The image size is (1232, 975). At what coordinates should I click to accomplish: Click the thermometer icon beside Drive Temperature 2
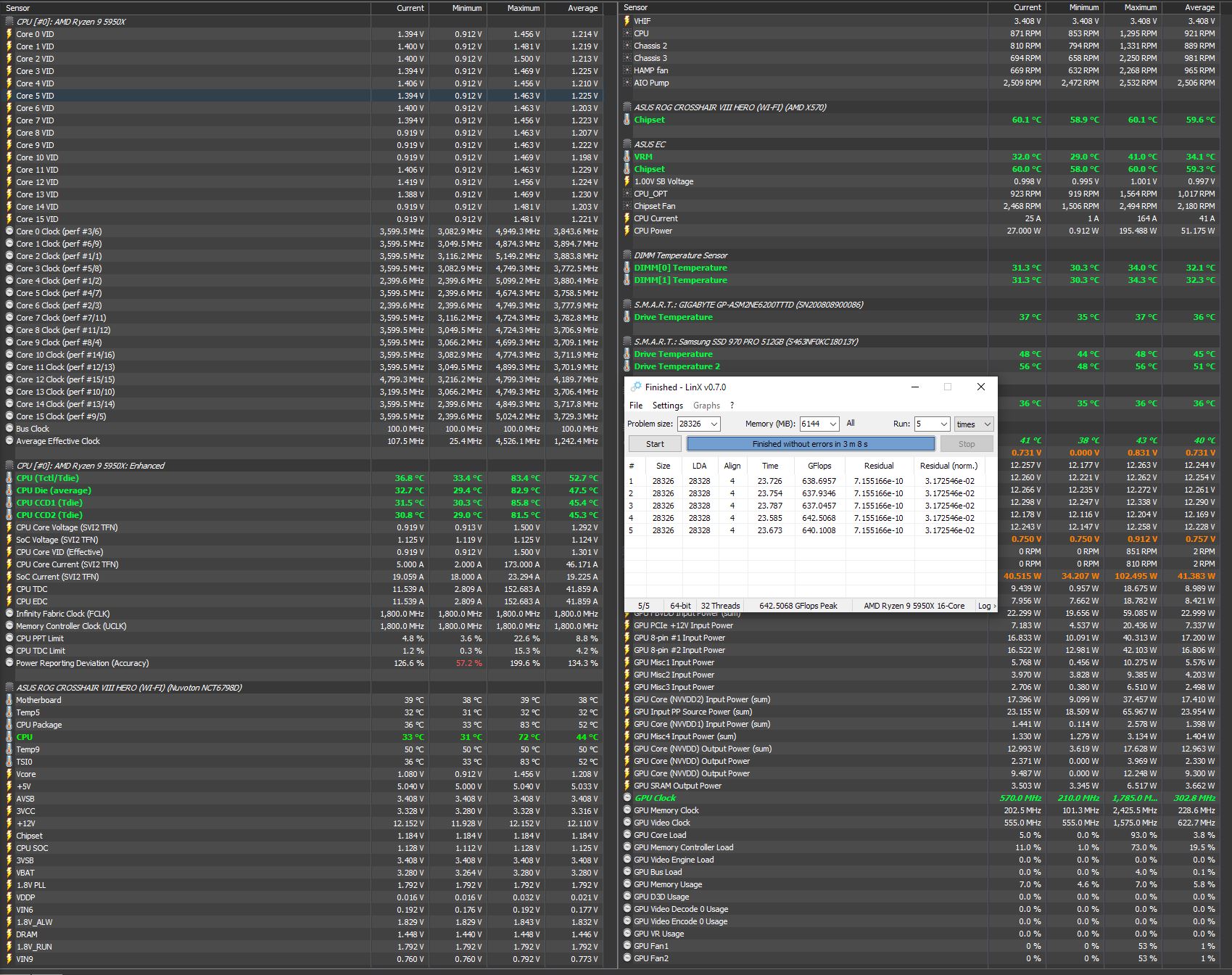point(627,366)
